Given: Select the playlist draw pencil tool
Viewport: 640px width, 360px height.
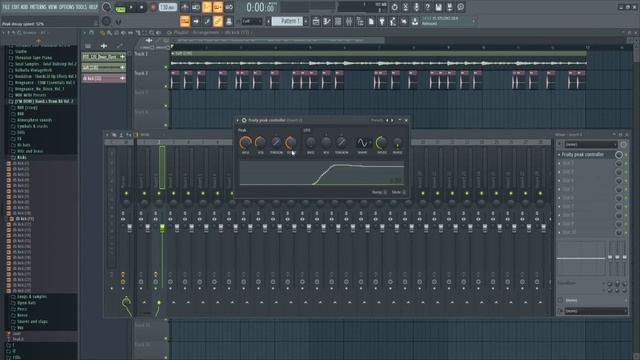Looking at the screenshot, I should click(x=102, y=33).
